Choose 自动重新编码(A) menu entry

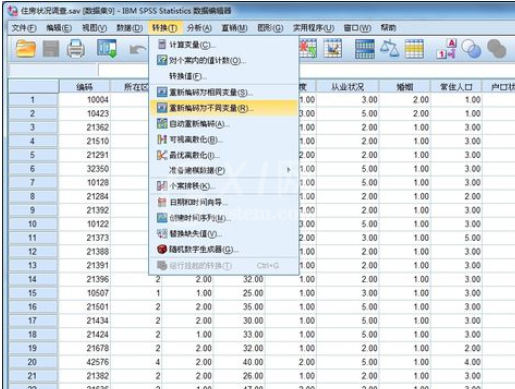223,124
